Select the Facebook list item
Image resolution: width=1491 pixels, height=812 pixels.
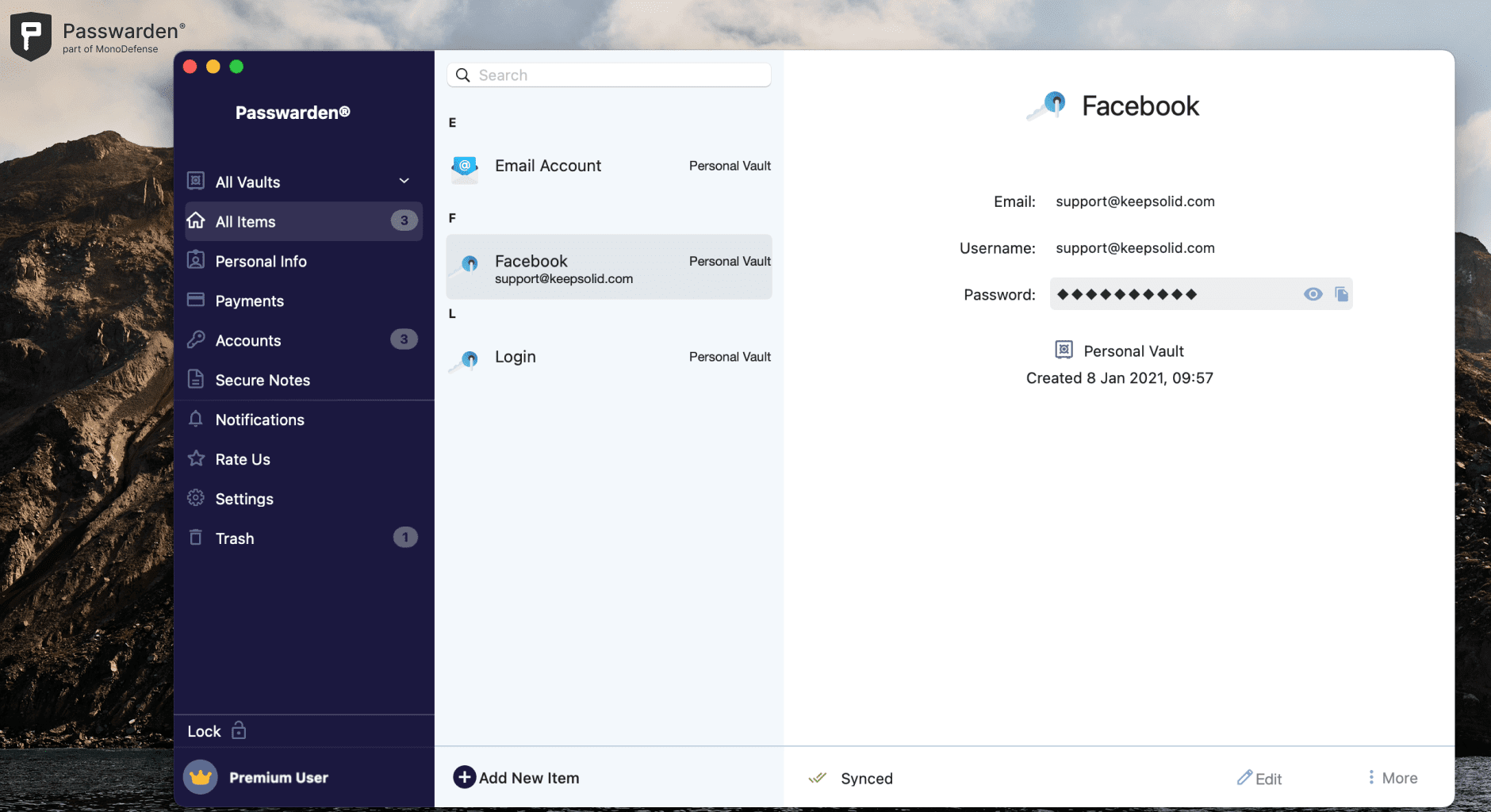point(609,266)
